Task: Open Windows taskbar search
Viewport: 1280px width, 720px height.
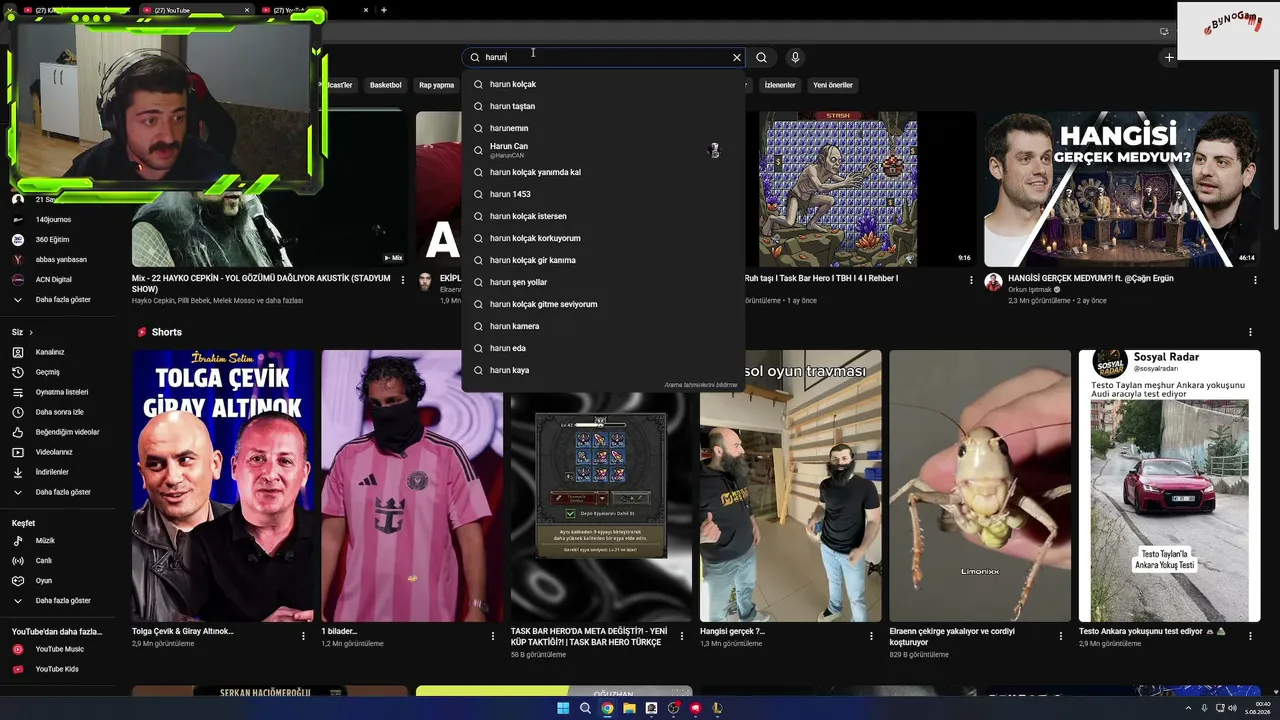Action: (x=585, y=708)
